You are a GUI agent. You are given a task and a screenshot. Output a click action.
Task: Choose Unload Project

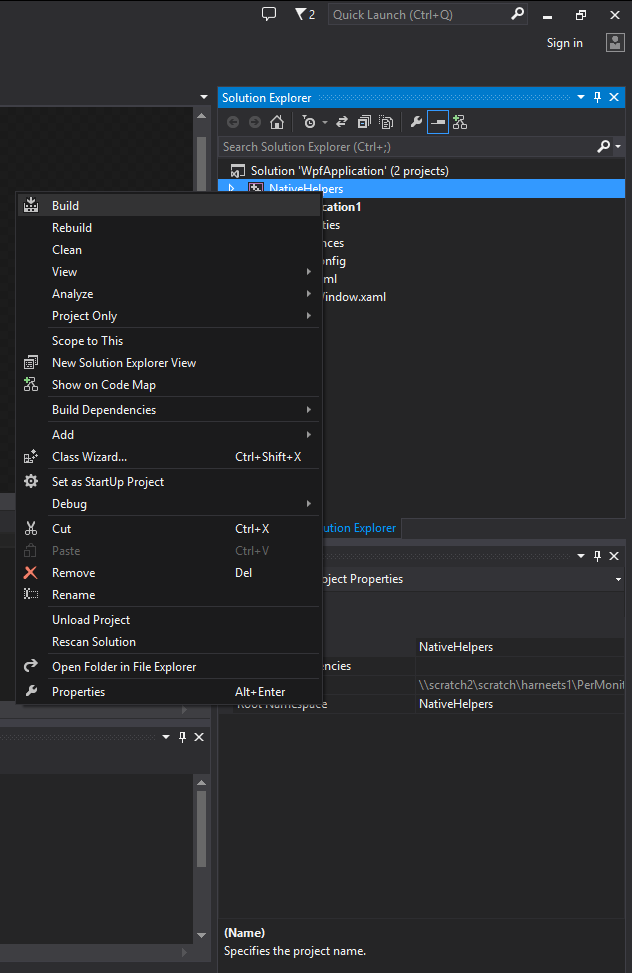point(168,619)
